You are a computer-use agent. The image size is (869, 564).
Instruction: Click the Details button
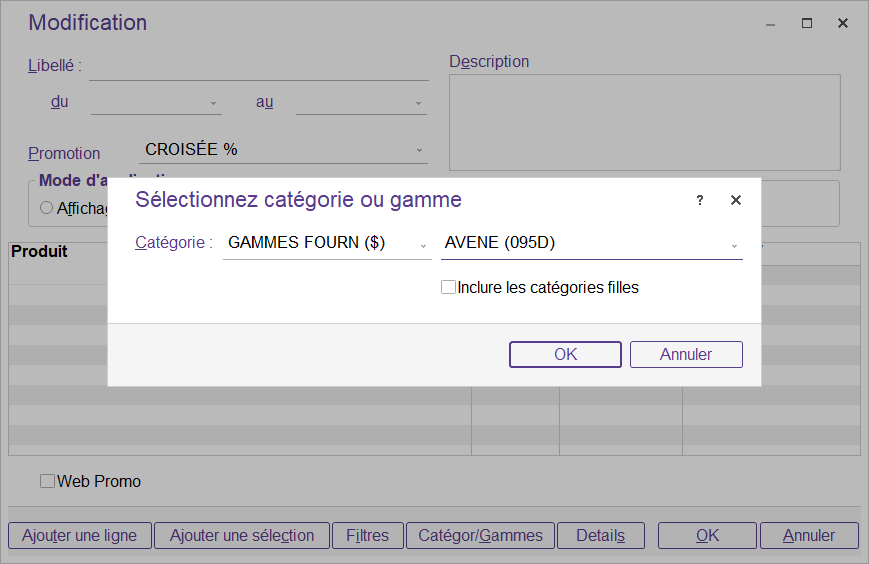(x=600, y=535)
